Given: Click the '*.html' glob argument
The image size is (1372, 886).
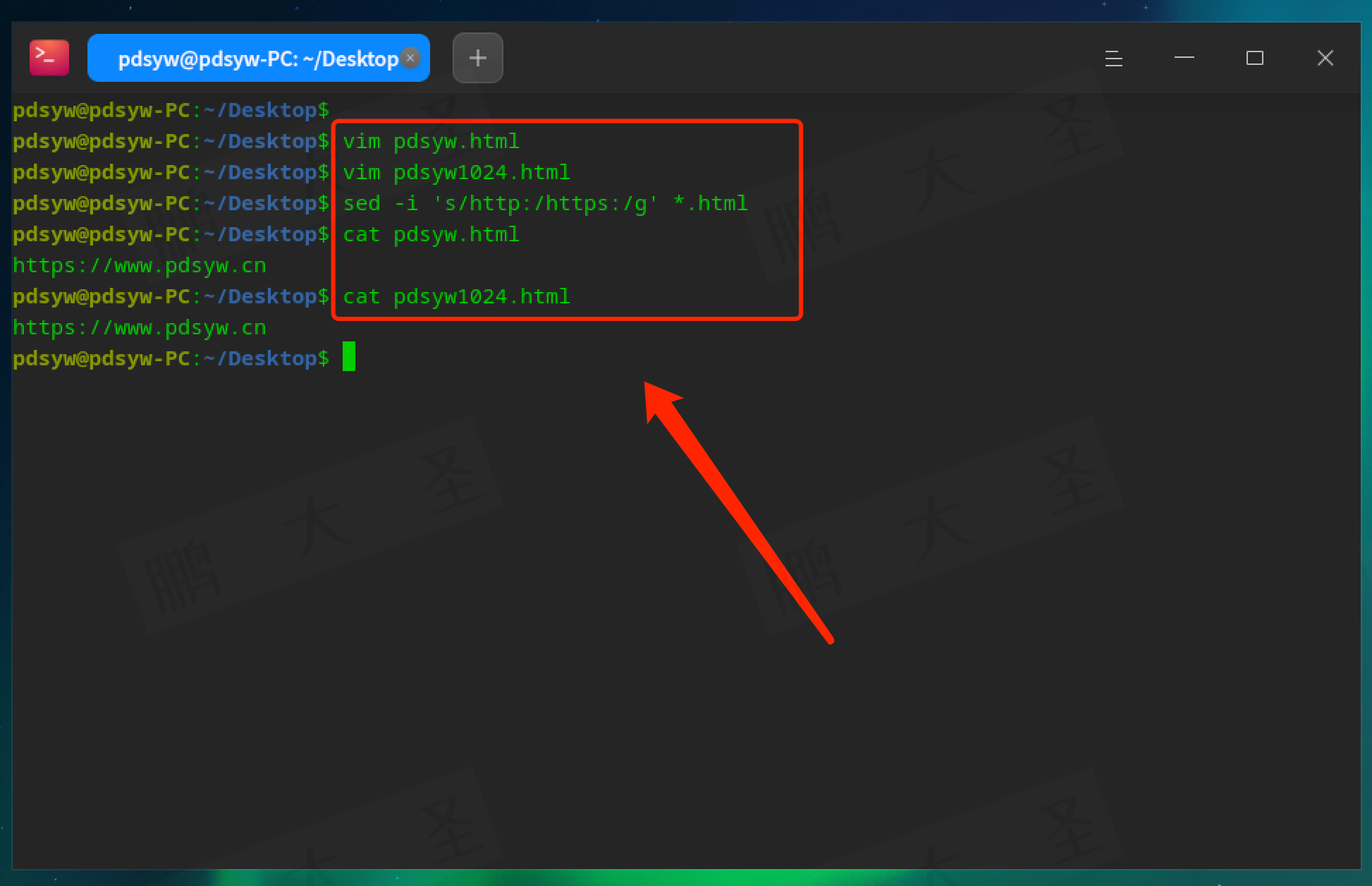Looking at the screenshot, I should 710,204.
